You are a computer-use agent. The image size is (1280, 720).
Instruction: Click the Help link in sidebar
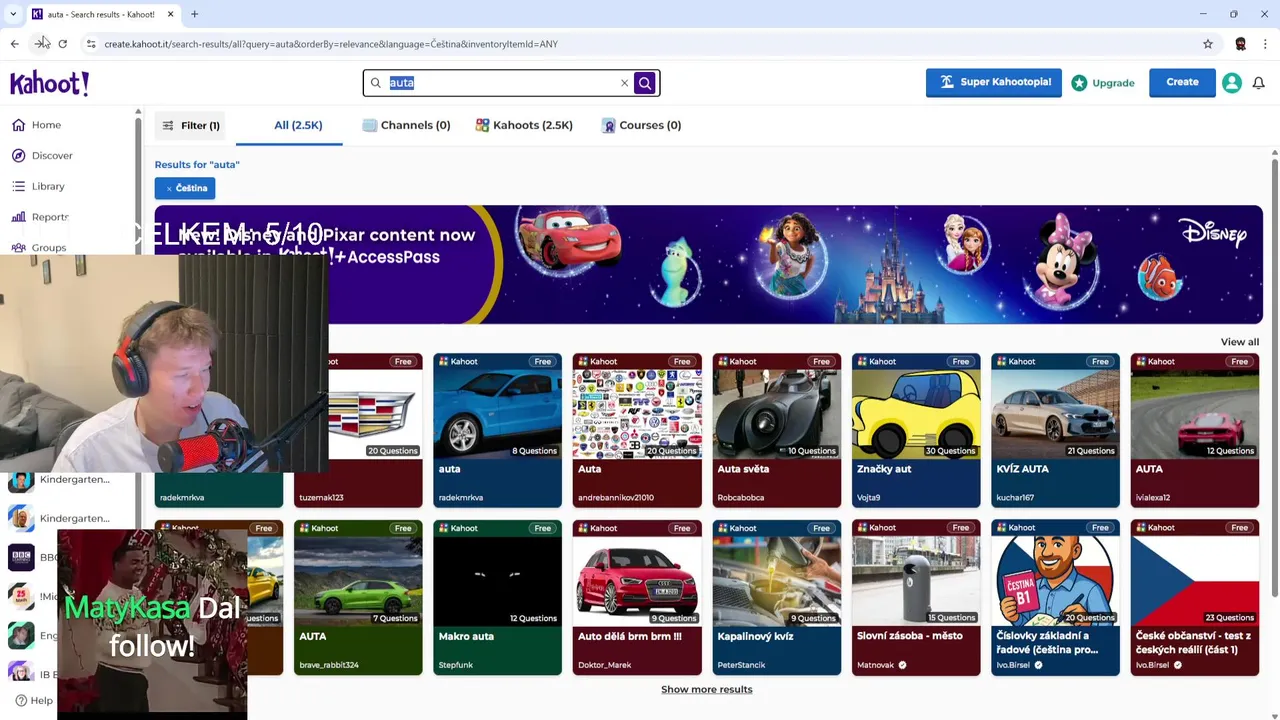click(x=34, y=701)
